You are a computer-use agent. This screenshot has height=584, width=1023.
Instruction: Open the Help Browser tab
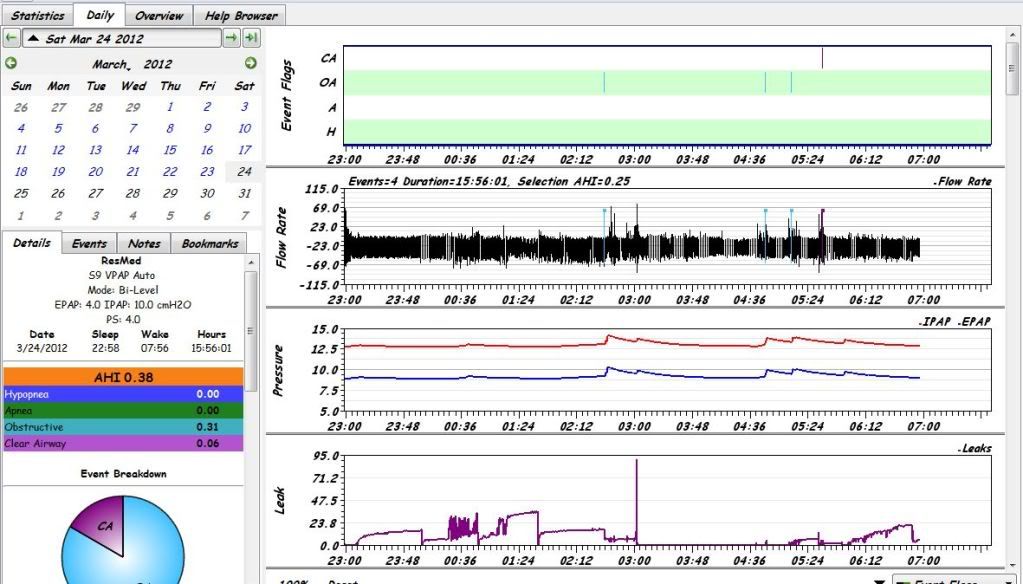[x=240, y=16]
